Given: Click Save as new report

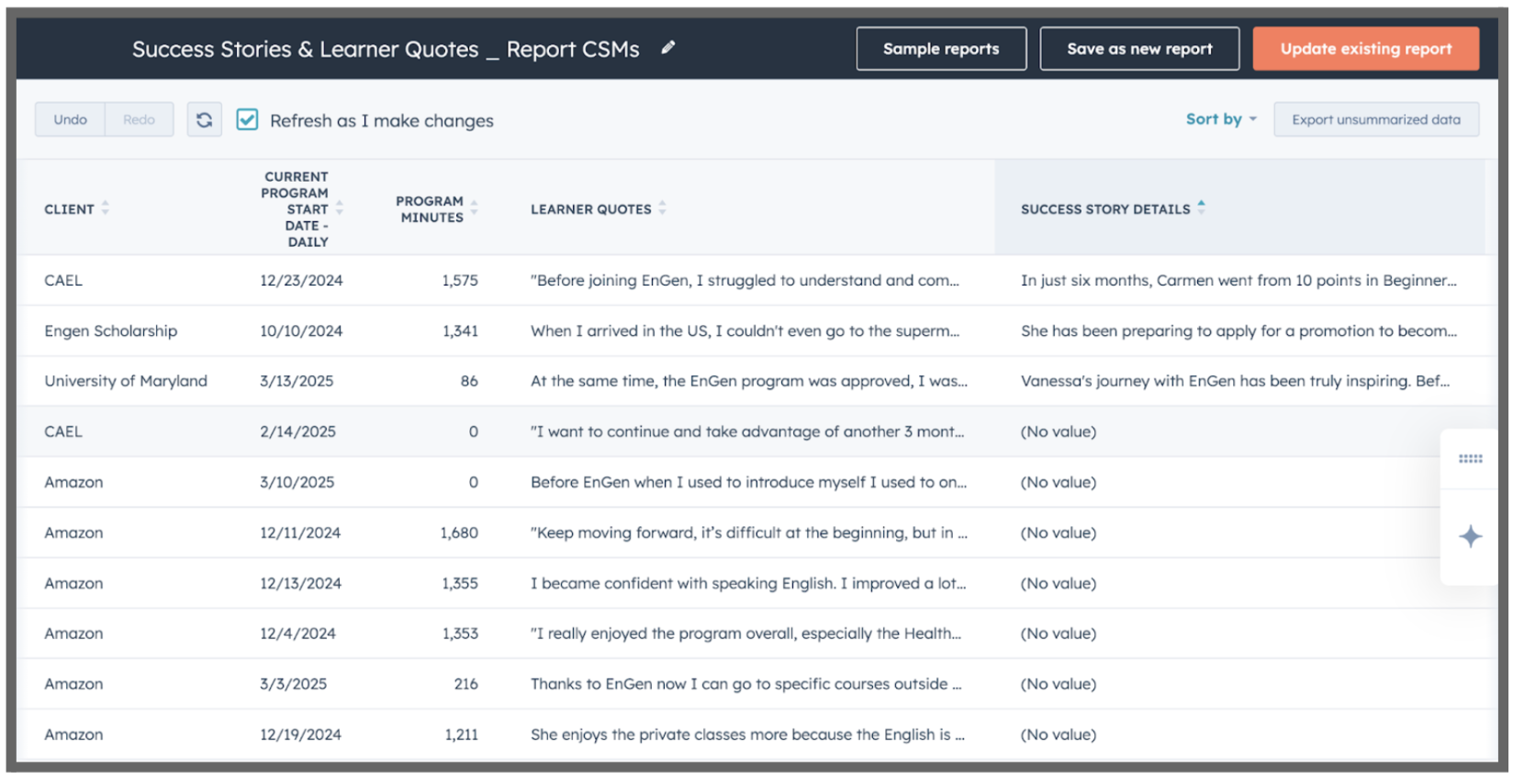Looking at the screenshot, I should tap(1139, 49).
